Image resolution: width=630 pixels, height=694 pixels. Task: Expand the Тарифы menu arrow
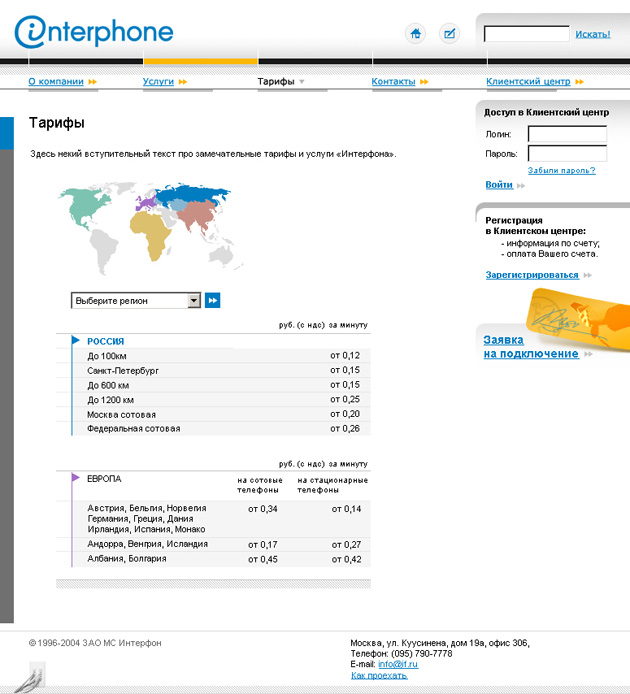302,82
